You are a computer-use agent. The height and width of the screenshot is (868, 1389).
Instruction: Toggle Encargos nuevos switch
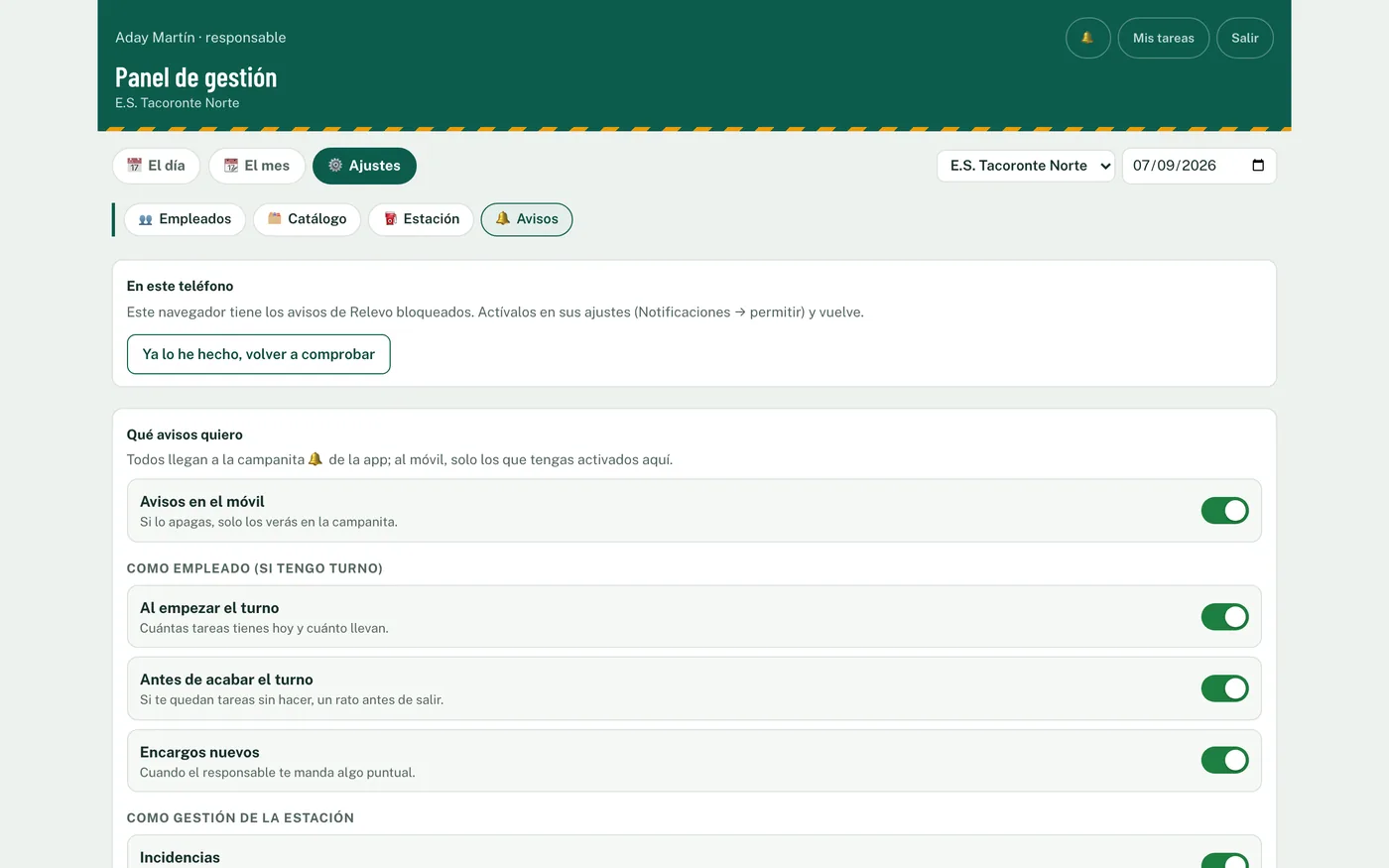tap(1224, 760)
